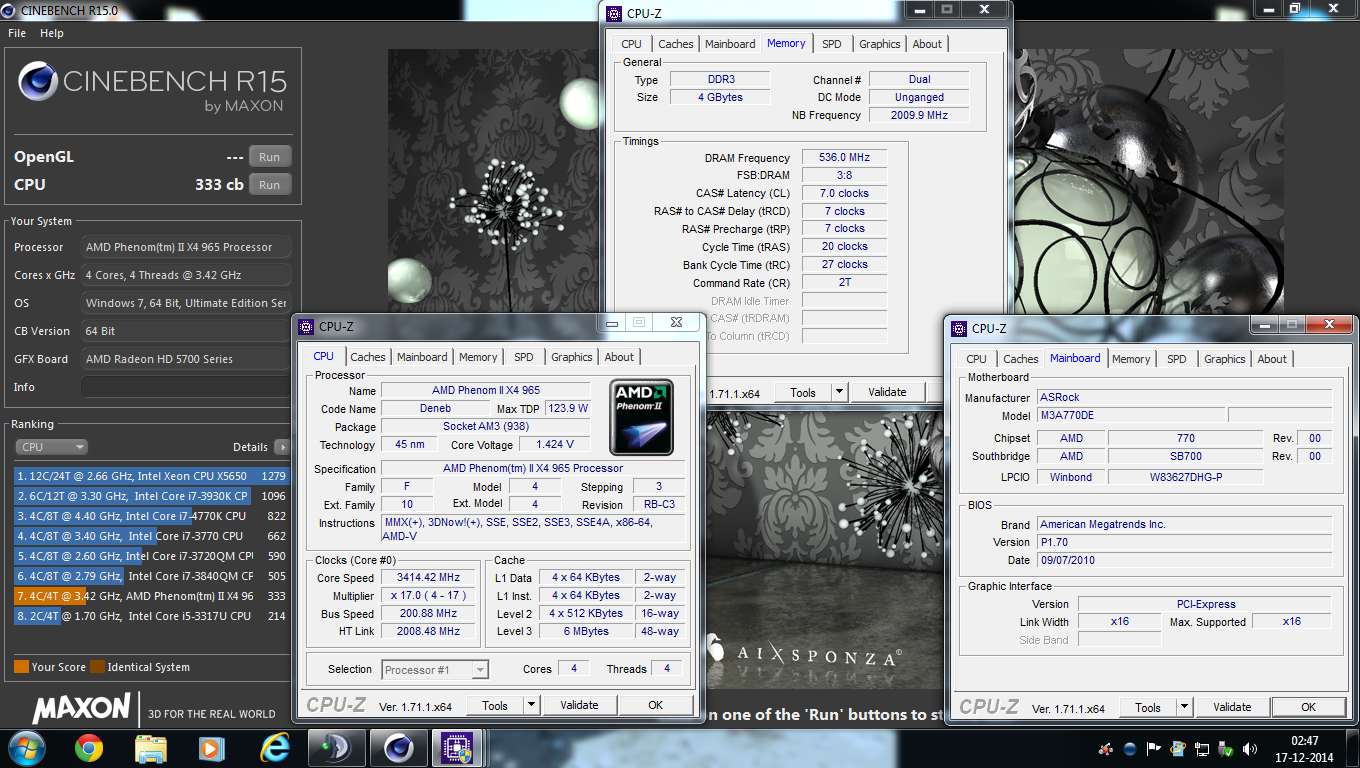Image resolution: width=1360 pixels, height=768 pixels.
Task: Click OK in CPU-Z CPU window
Action: click(655, 705)
